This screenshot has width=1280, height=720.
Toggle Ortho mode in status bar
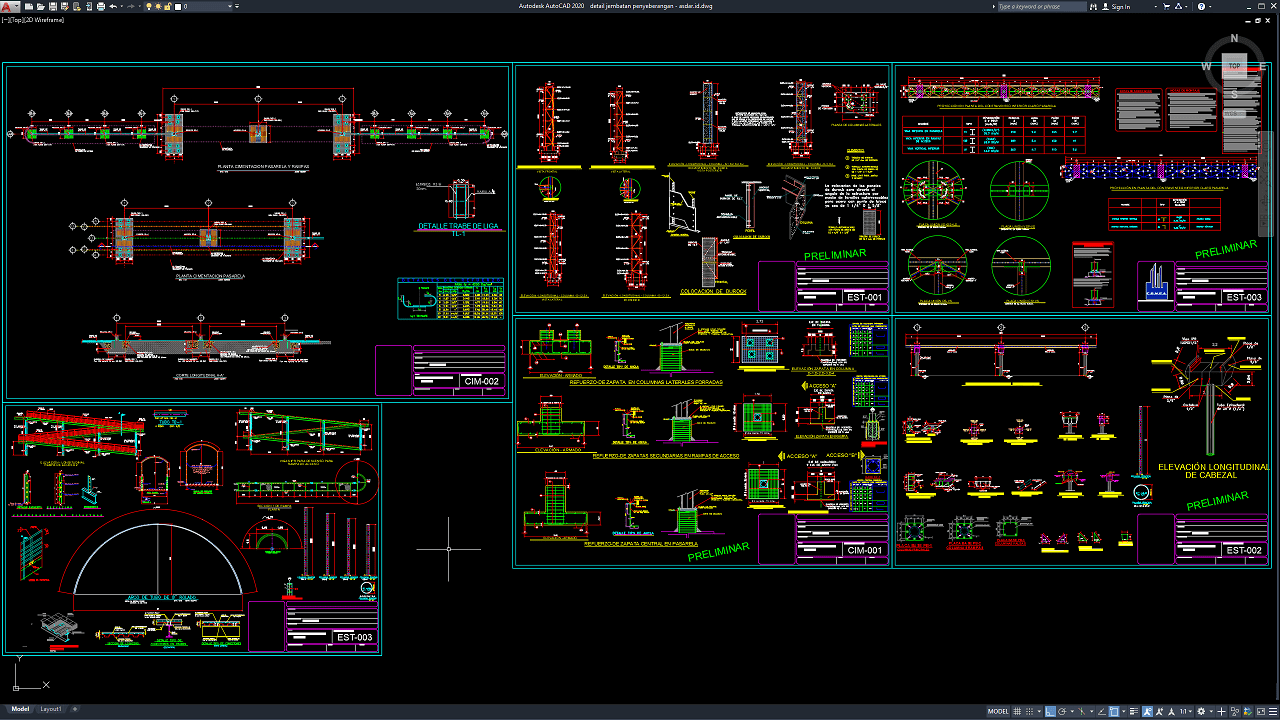tap(1052, 711)
